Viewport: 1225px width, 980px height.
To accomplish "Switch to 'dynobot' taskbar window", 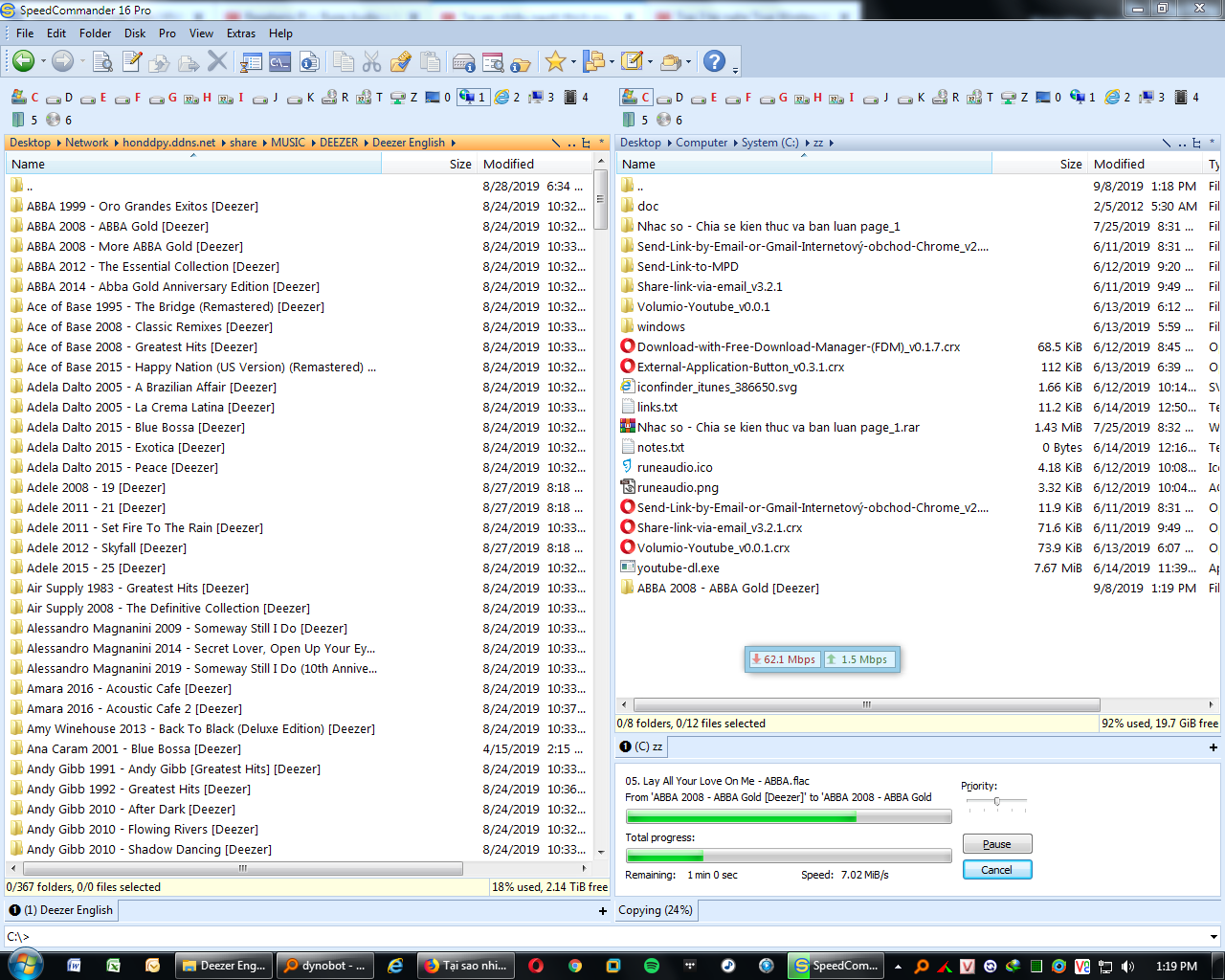I will point(324,966).
